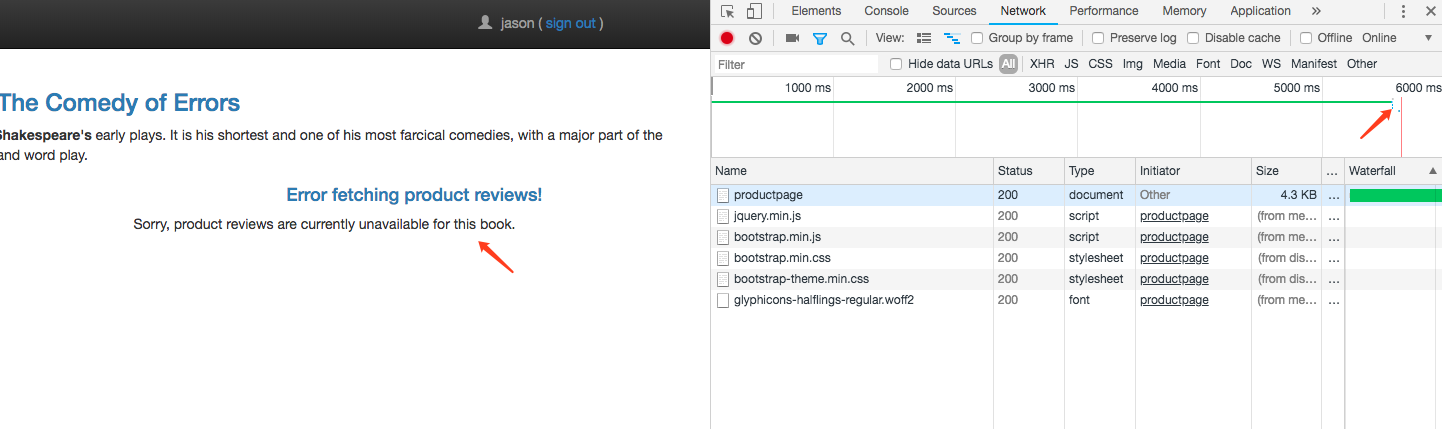Viewport: 1442px width, 429px height.
Task: Click the sign out link
Action: pos(570,23)
